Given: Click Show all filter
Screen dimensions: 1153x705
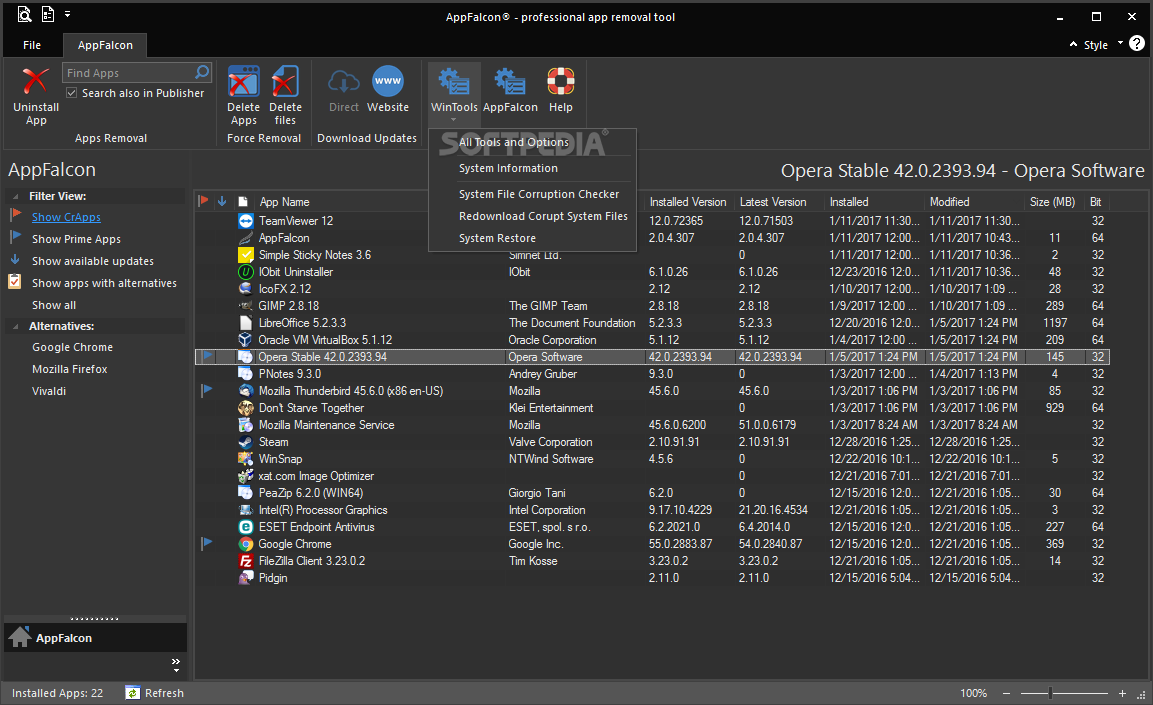Looking at the screenshot, I should [x=54, y=305].
